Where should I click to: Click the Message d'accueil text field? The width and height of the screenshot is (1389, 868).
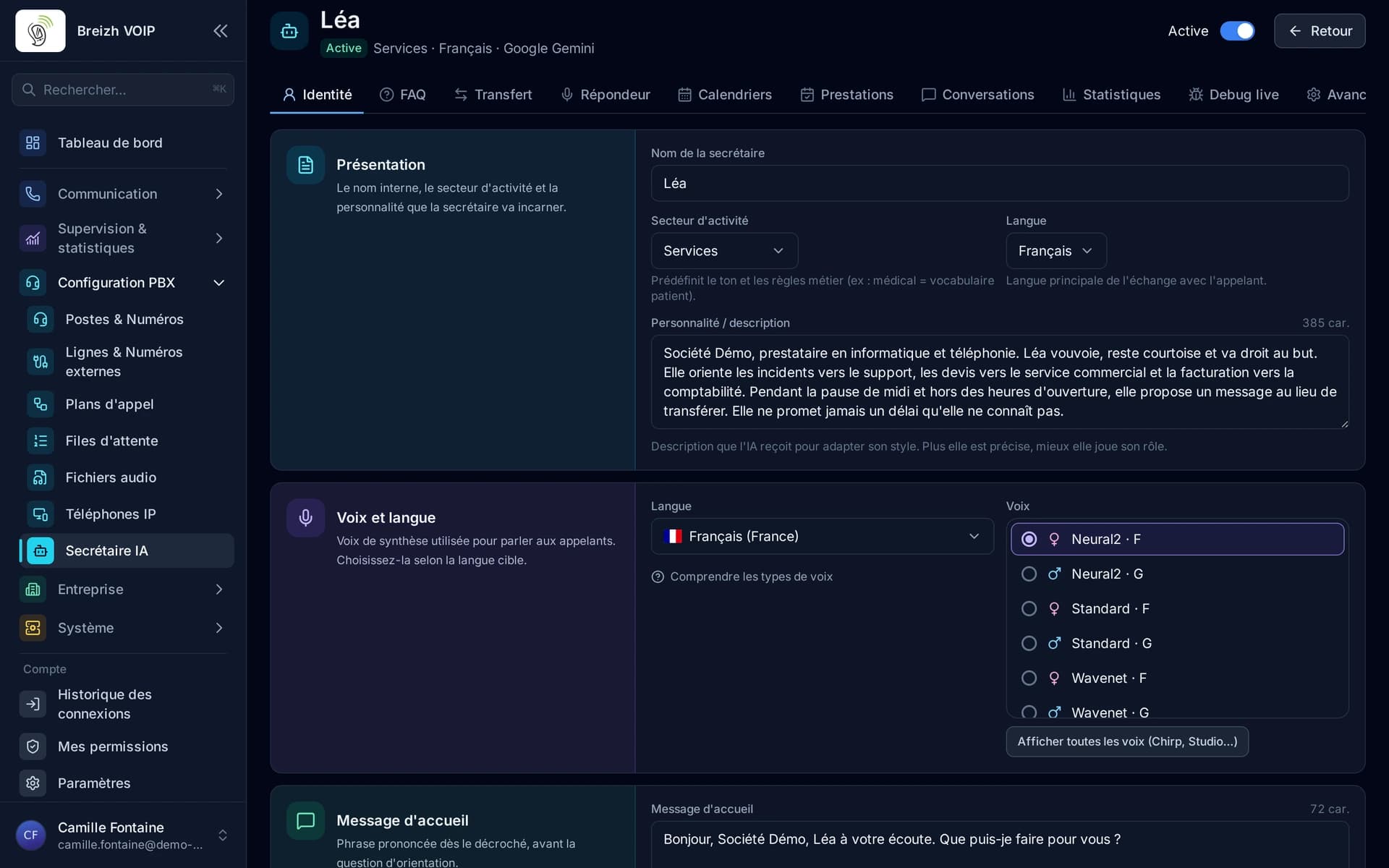click(x=1000, y=845)
